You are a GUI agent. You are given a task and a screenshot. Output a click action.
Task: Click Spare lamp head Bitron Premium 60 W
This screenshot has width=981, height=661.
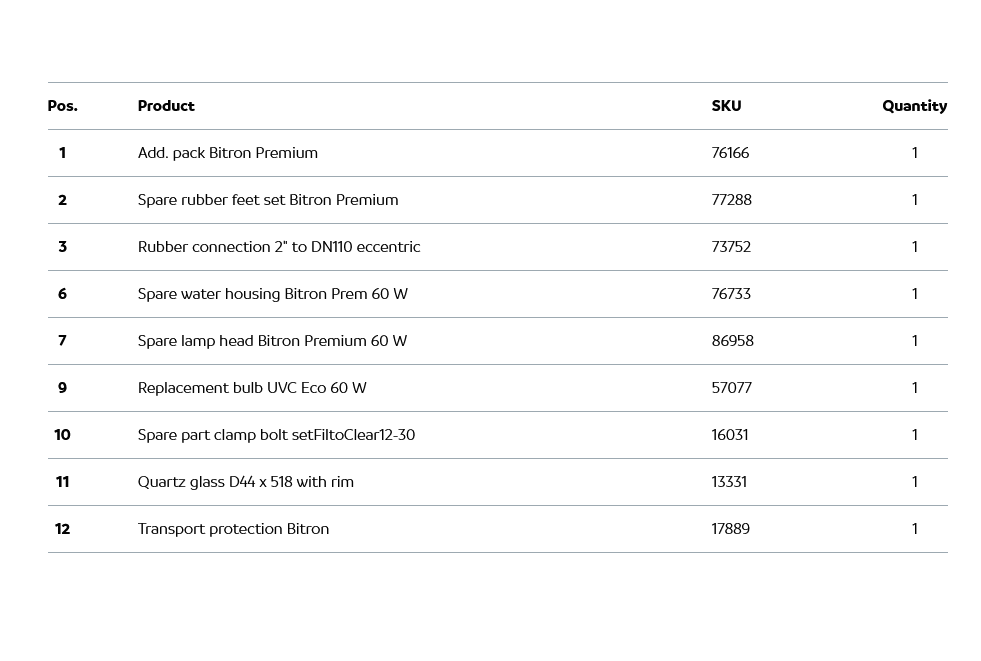coord(272,341)
